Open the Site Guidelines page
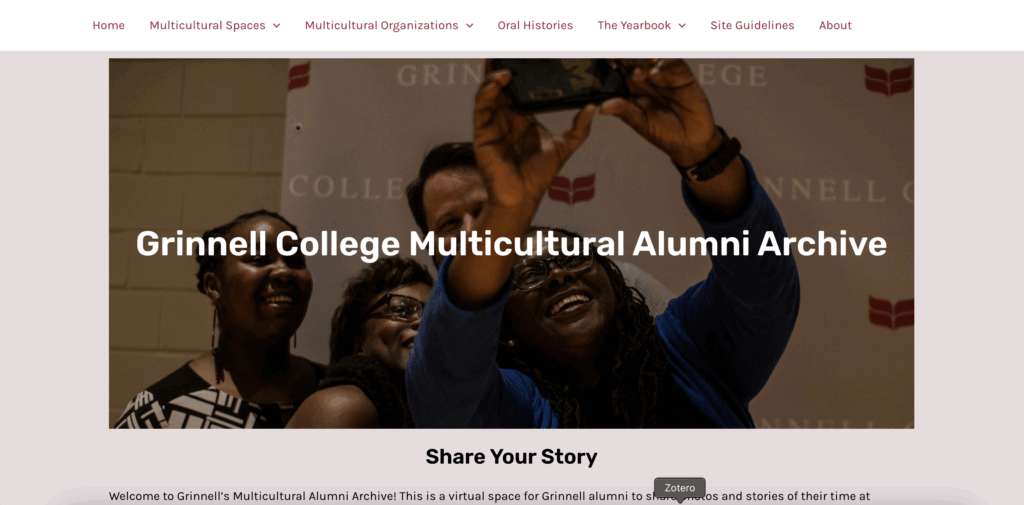The width and height of the screenshot is (1024, 505). pos(752,25)
